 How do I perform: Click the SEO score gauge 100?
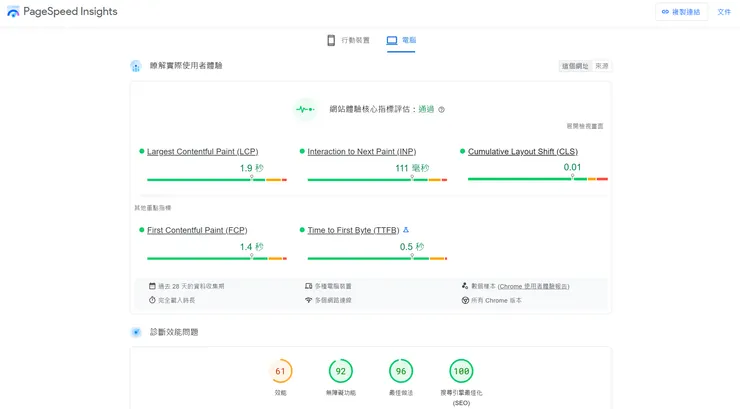tap(462, 371)
